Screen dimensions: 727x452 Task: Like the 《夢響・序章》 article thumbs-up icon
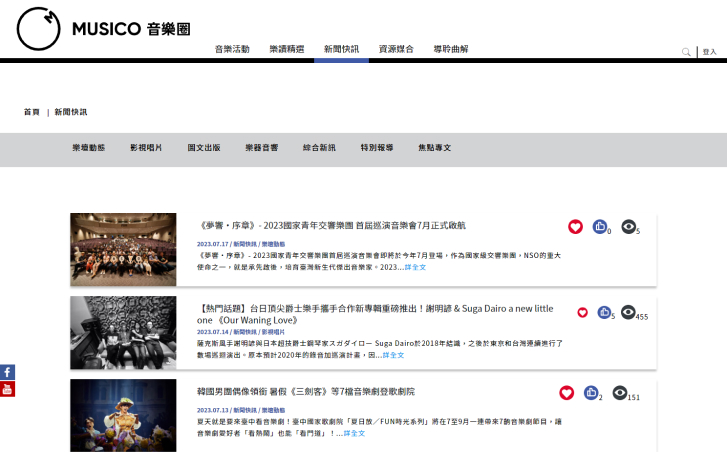(599, 227)
